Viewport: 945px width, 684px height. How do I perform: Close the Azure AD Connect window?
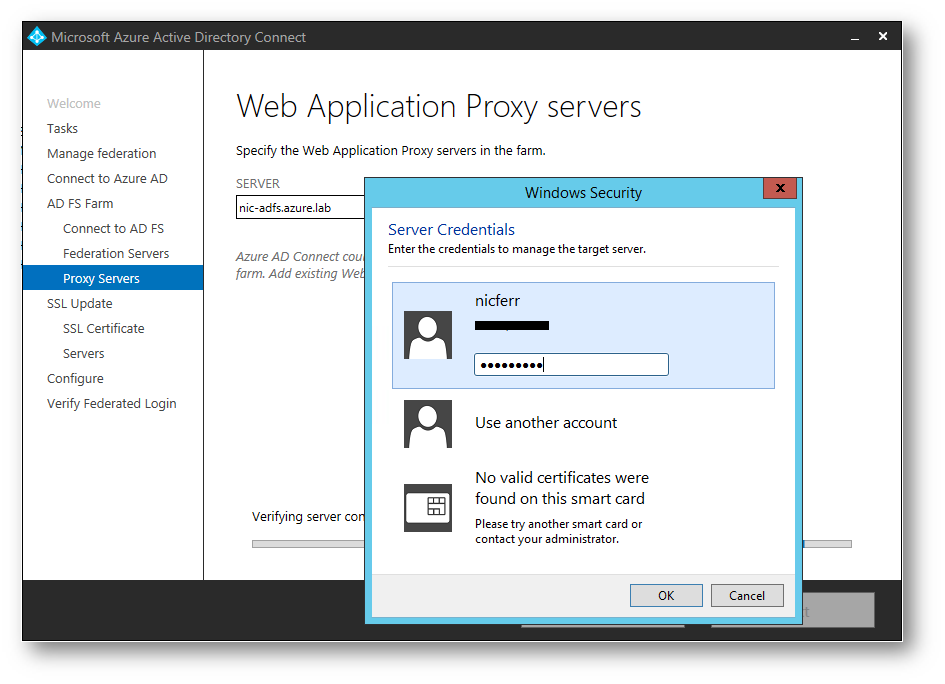[883, 36]
